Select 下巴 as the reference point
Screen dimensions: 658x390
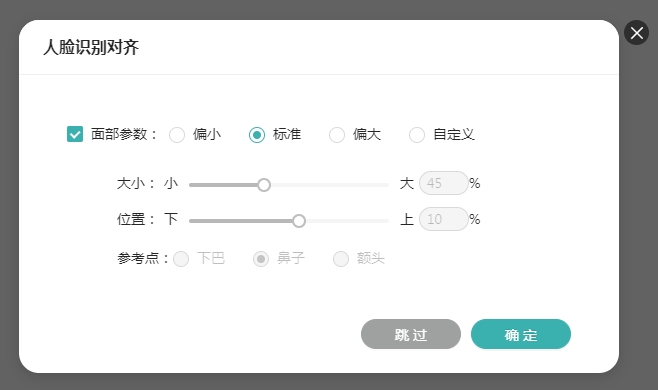click(181, 259)
